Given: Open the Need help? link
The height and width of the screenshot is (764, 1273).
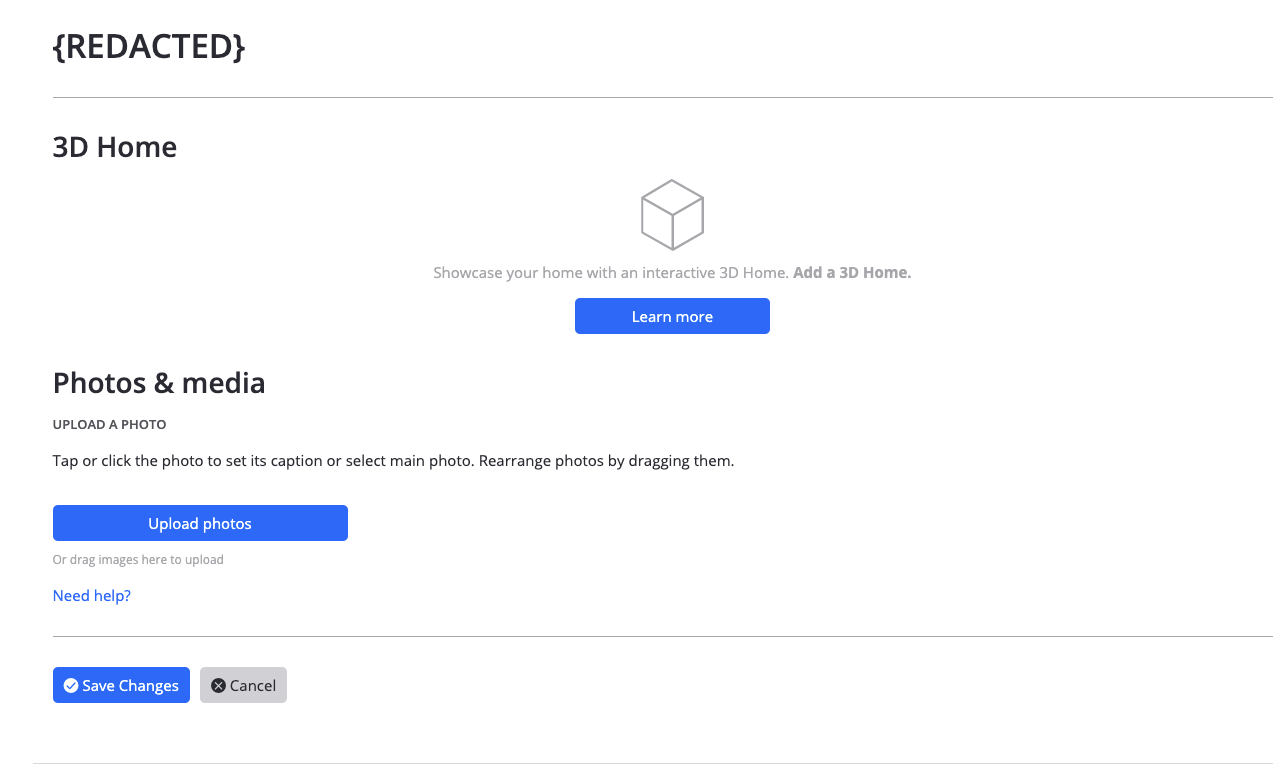Looking at the screenshot, I should pos(92,596).
